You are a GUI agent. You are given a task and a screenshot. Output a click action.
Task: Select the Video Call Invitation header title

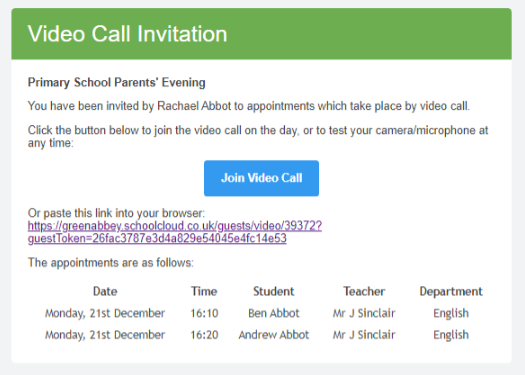point(128,34)
